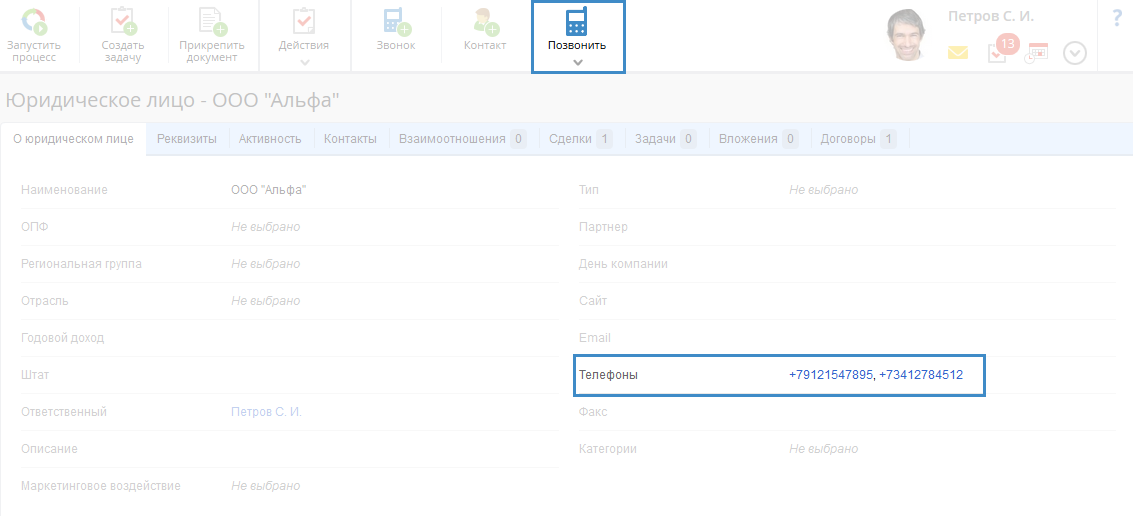1133x516 pixels.
Task: Switch to the Реквизиты tab
Action: (187, 139)
